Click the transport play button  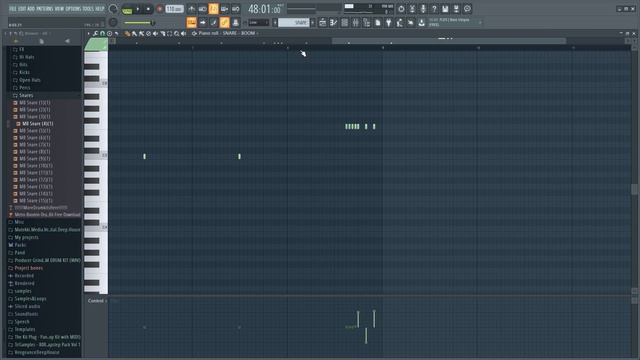pos(138,9)
